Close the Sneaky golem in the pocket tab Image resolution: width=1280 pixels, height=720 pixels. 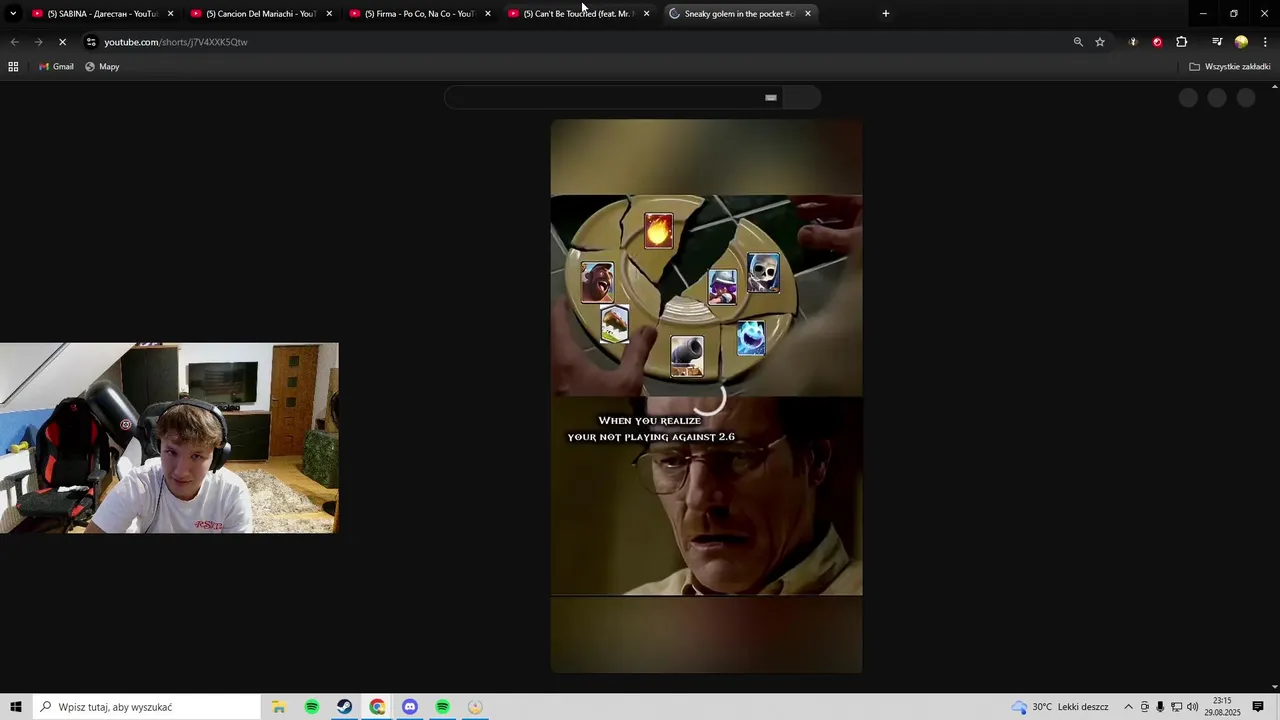[x=808, y=14]
